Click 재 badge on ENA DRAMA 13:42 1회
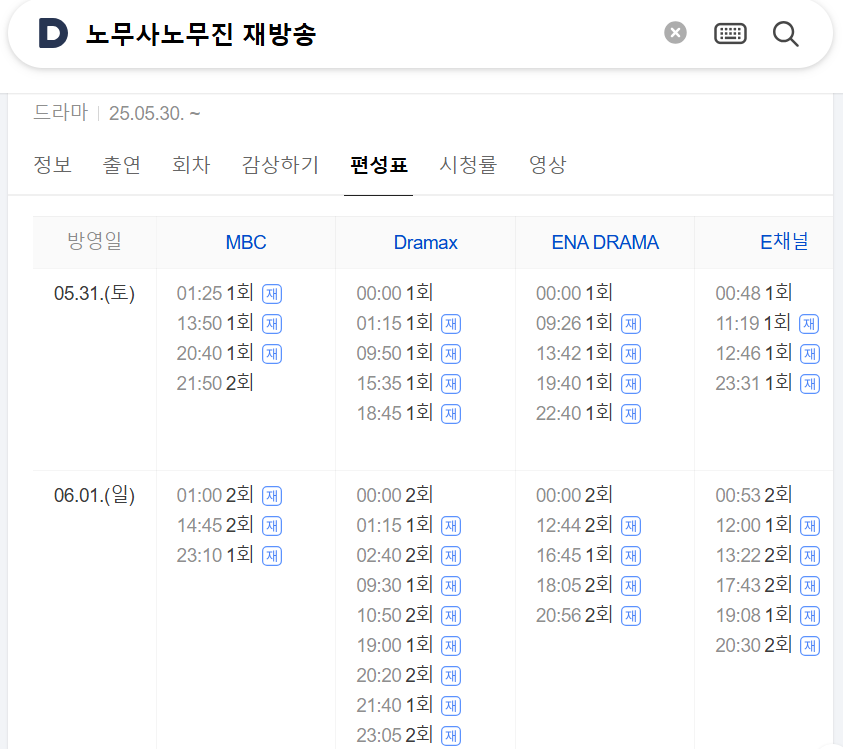The image size is (843, 749). point(631,354)
